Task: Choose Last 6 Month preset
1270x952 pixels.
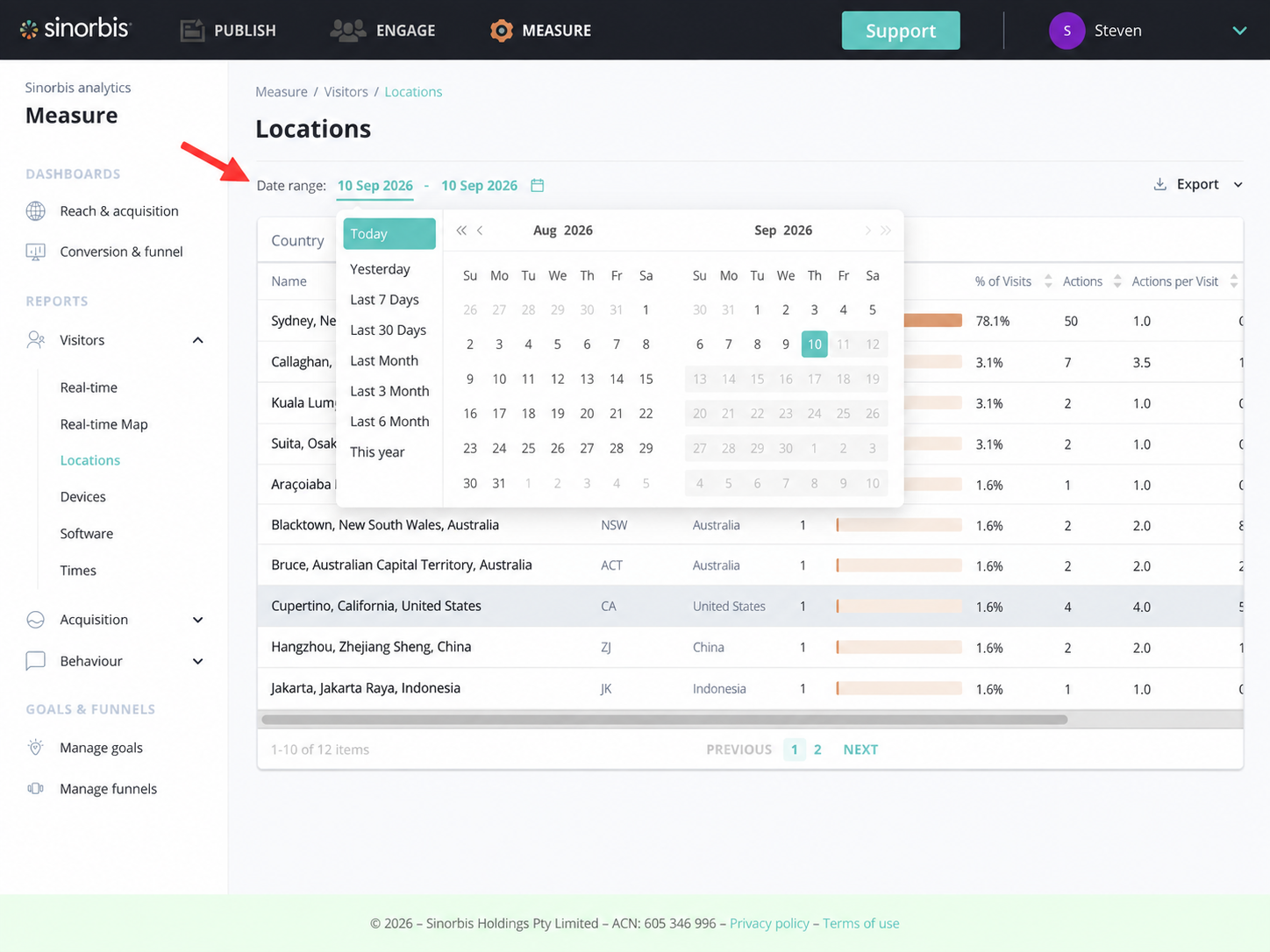Action: tap(389, 422)
